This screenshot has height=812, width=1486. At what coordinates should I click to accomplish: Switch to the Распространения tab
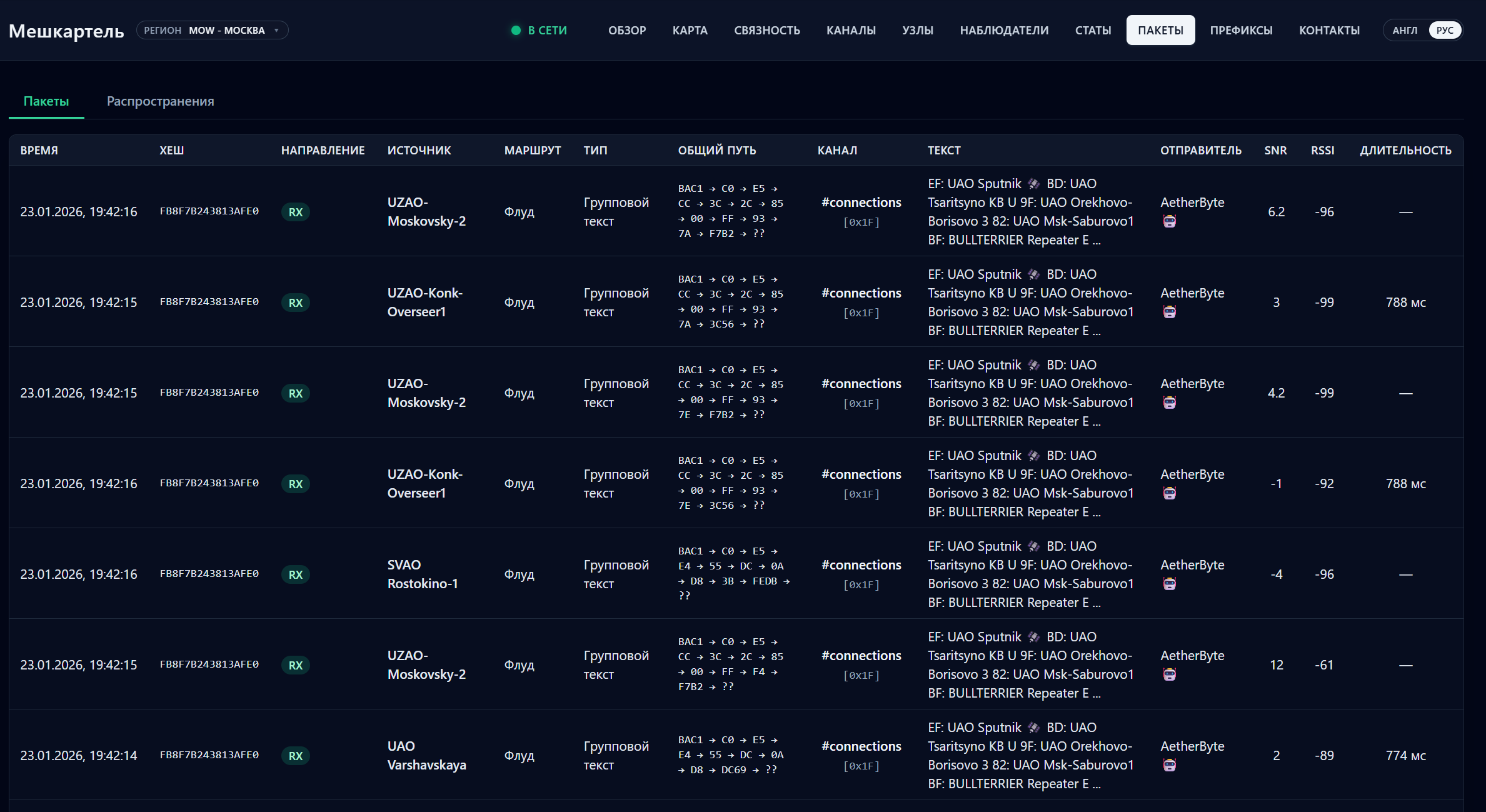click(x=160, y=101)
